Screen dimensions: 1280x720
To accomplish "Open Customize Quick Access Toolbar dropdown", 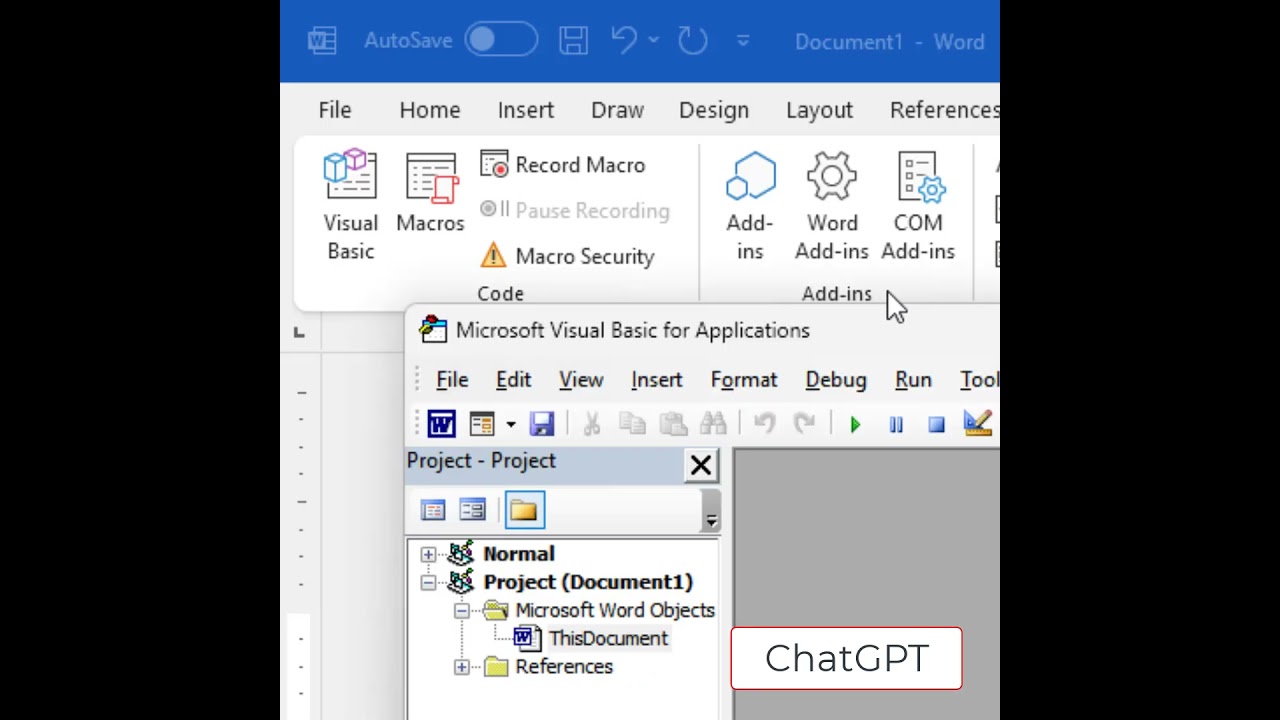I will 743,41.
